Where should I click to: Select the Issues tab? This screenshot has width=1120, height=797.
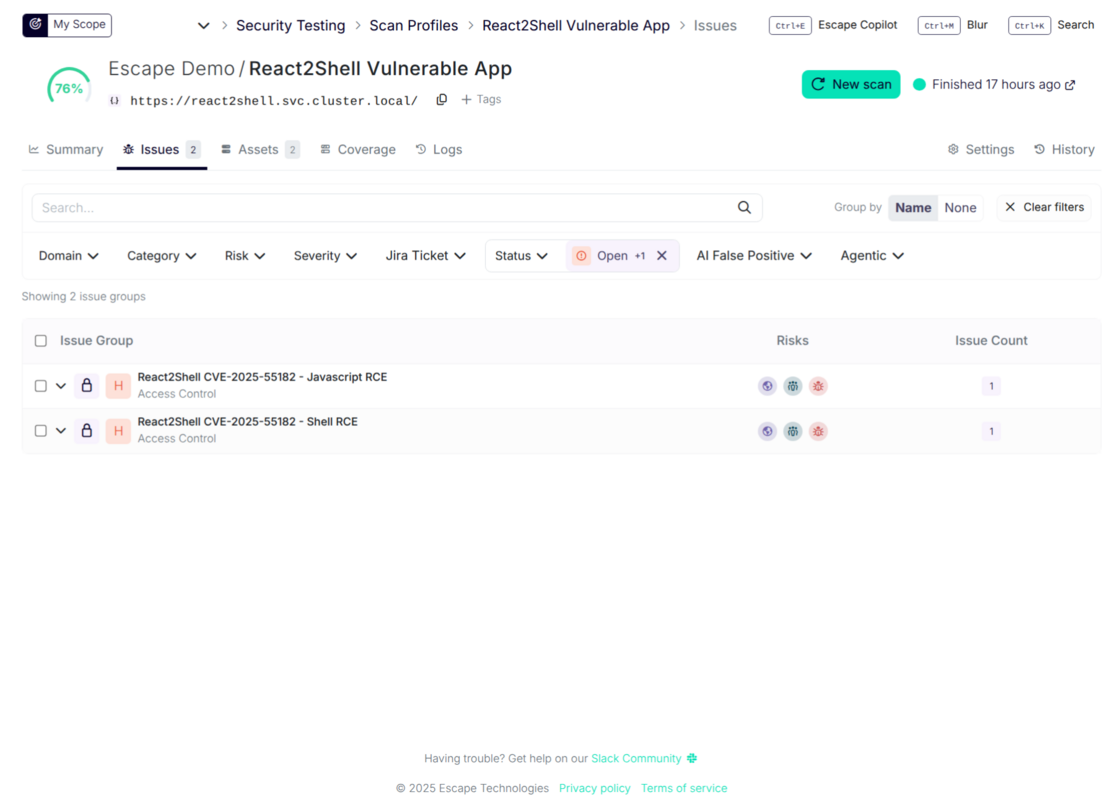coord(161,149)
